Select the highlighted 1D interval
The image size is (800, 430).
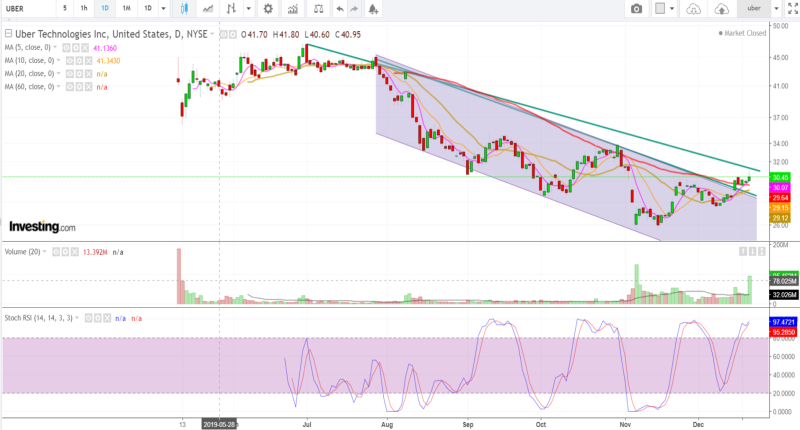click(105, 8)
